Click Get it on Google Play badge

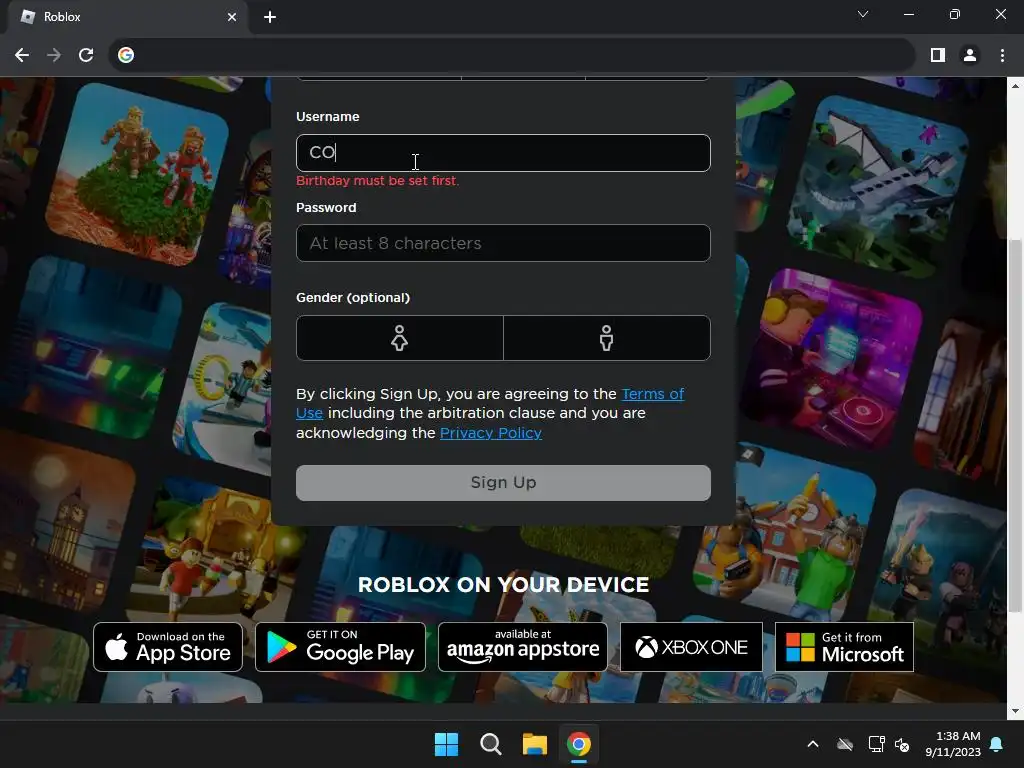340,647
